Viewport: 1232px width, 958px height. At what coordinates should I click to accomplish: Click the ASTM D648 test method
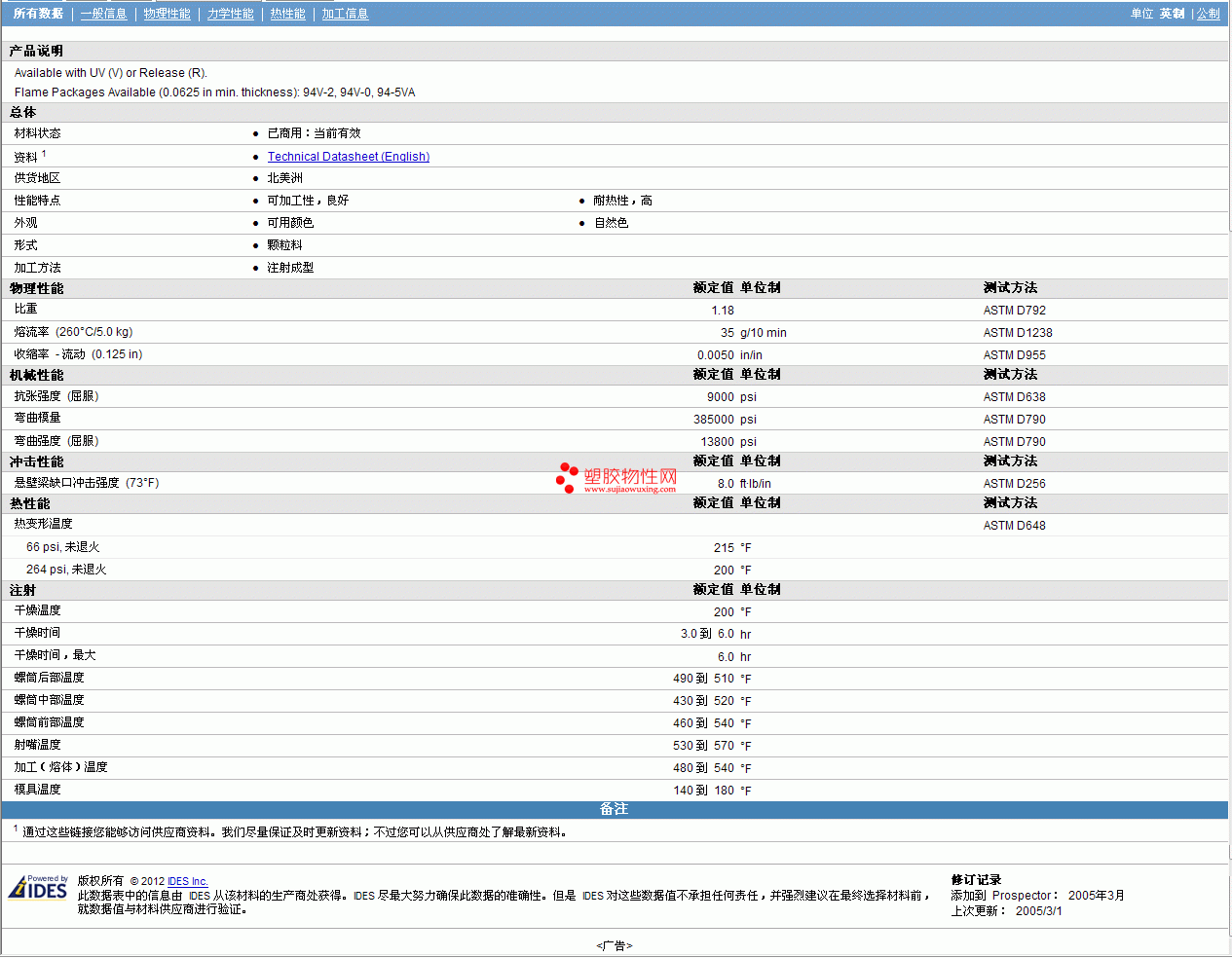coord(1015,526)
